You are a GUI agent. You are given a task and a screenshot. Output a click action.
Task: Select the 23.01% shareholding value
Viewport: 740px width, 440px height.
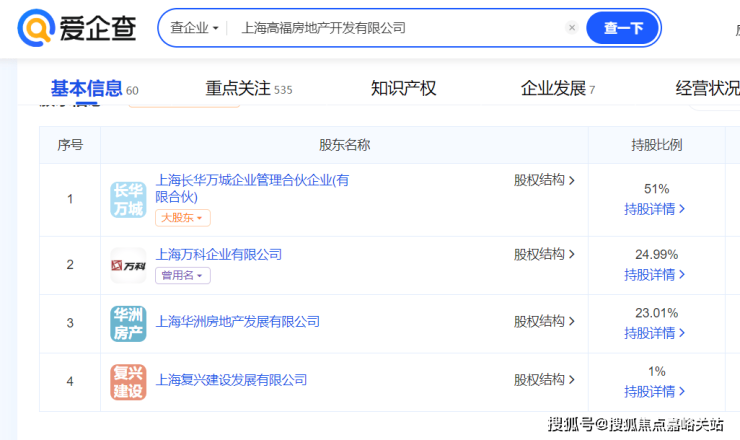pos(656,313)
